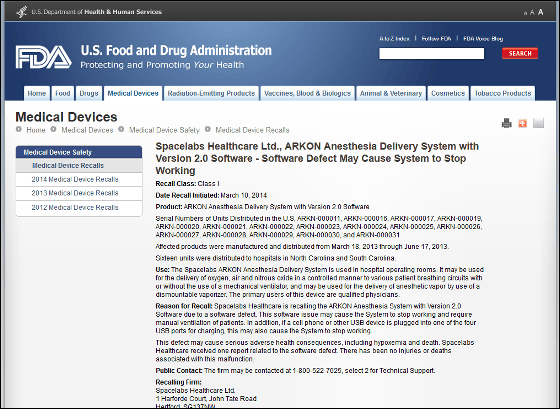Screen dimensions: 560x409
Task: Open the Cosmetics navigation tab
Action: [x=448, y=93]
